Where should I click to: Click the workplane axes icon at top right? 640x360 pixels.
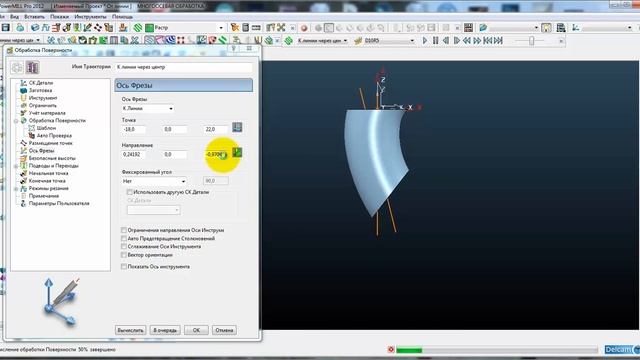pos(576,28)
